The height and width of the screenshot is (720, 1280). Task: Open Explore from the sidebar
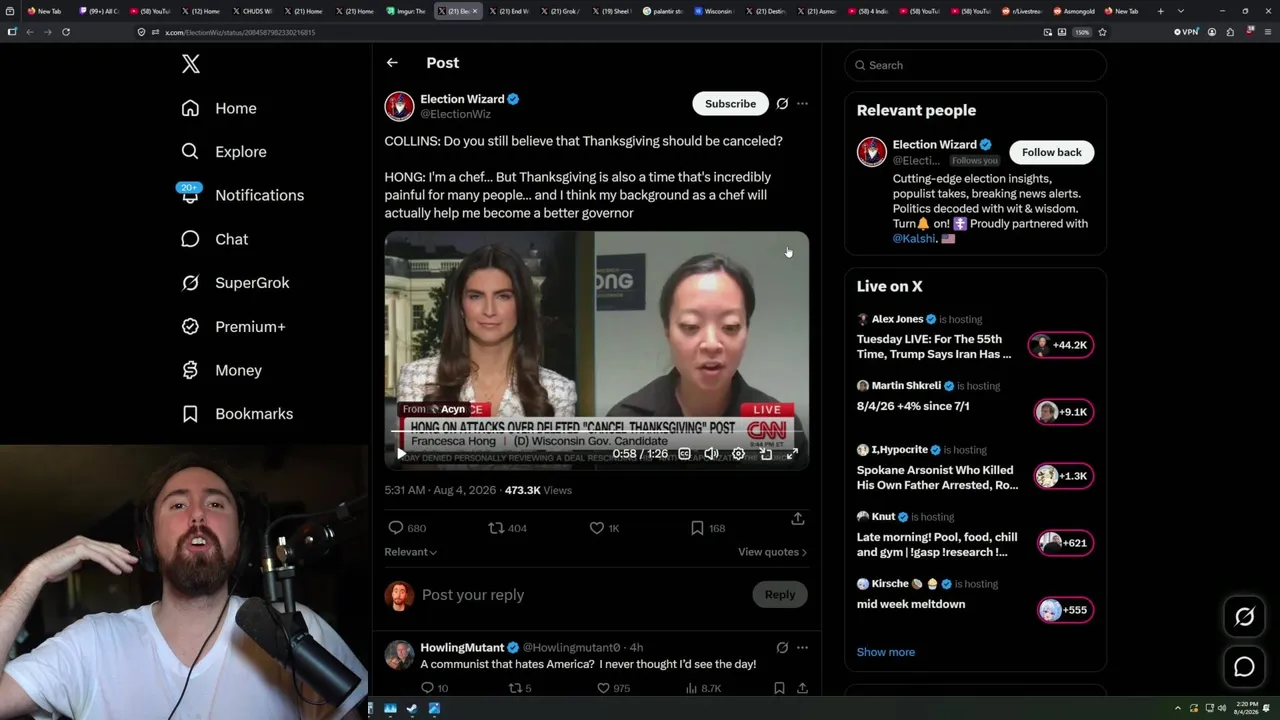[x=224, y=152]
